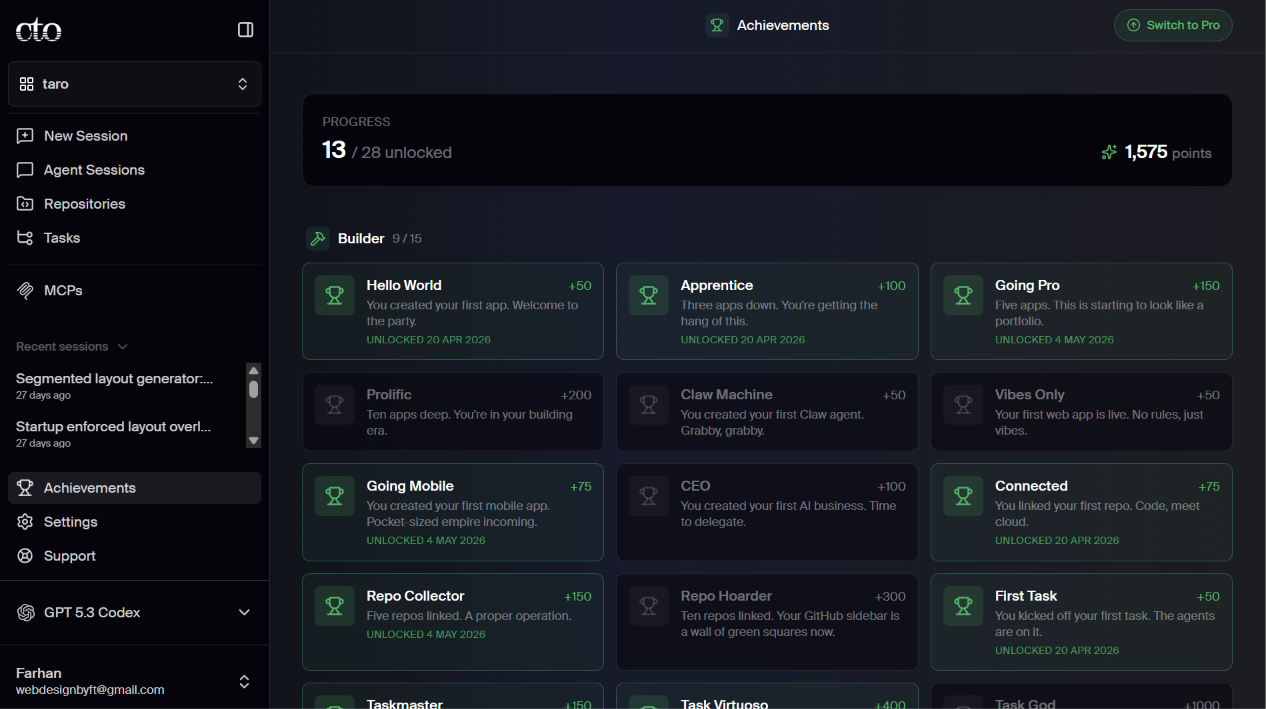The image size is (1266, 709).
Task: Collapse the Recent sessions section
Action: tap(72, 347)
